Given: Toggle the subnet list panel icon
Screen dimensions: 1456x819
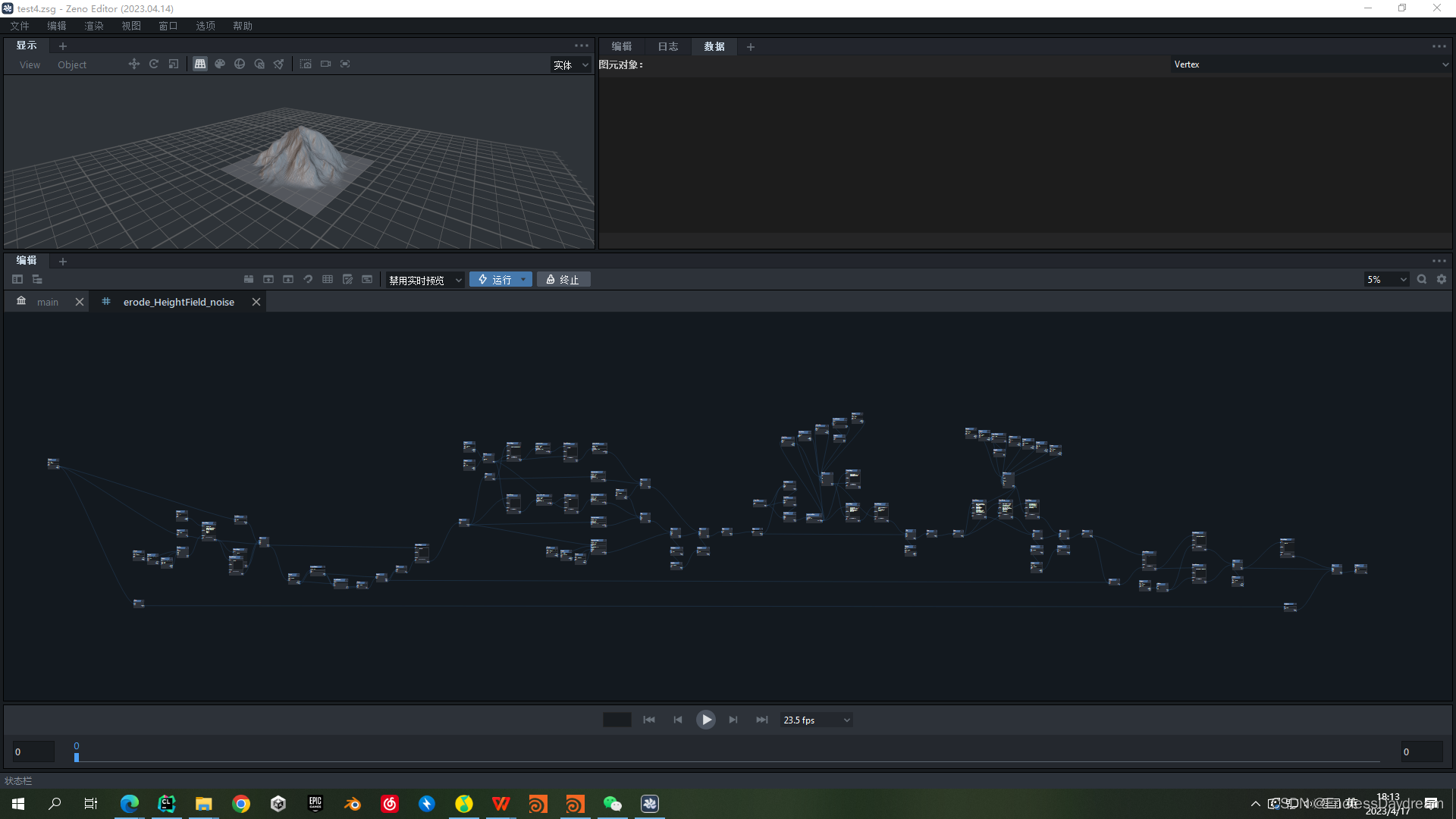Looking at the screenshot, I should click(x=17, y=280).
